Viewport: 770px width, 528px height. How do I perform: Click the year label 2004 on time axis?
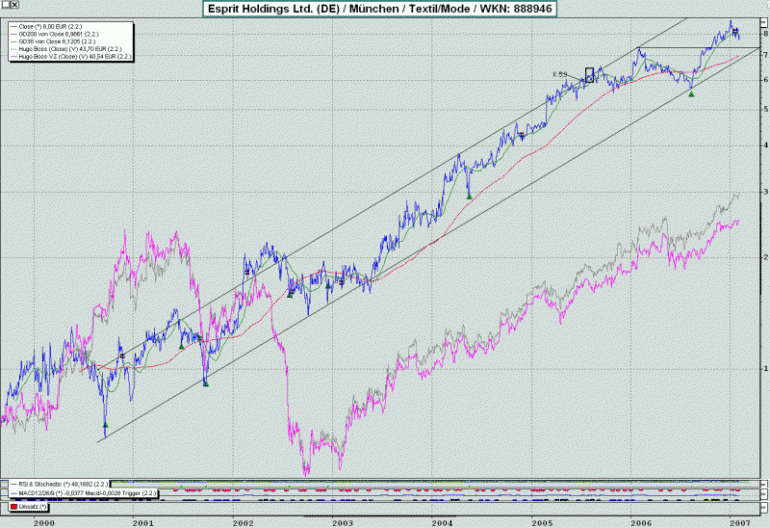(442, 523)
